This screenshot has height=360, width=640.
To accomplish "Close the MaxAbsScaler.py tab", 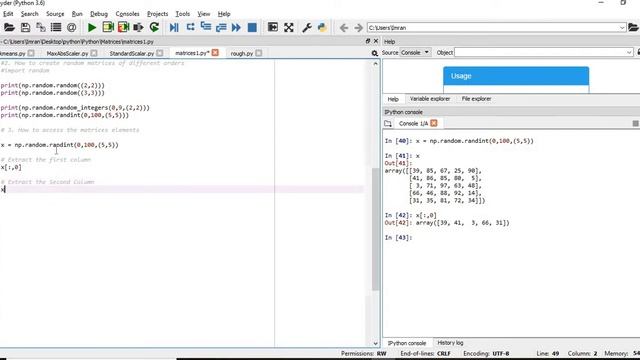I will coord(94,53).
